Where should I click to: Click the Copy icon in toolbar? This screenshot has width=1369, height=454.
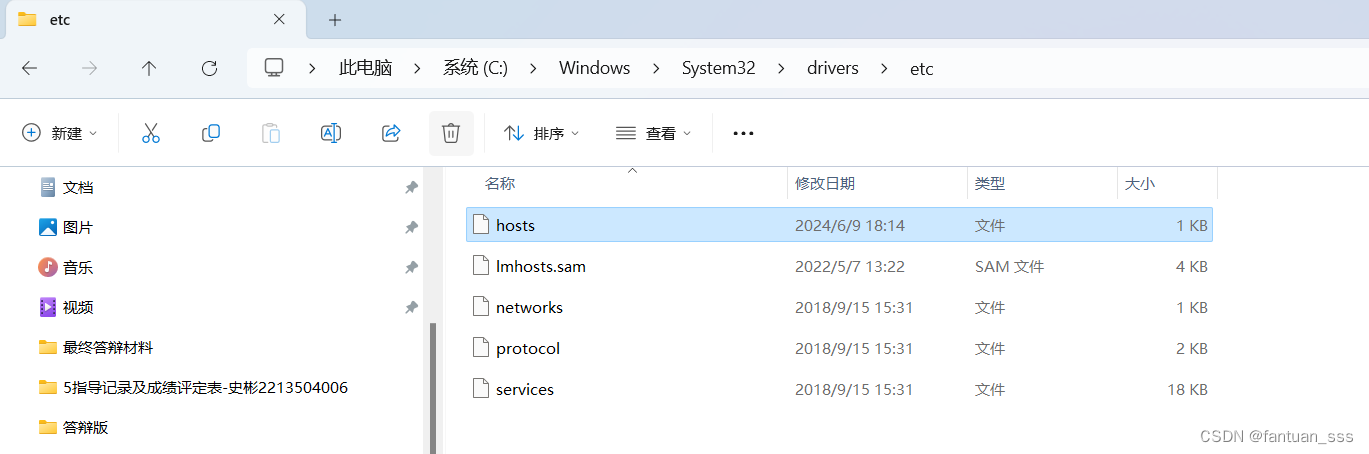pyautogui.click(x=211, y=133)
